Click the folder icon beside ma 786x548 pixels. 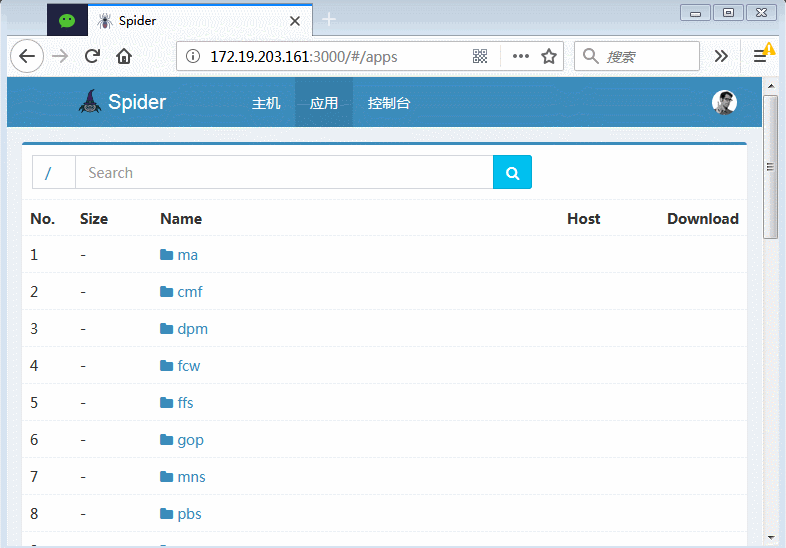tap(166, 255)
